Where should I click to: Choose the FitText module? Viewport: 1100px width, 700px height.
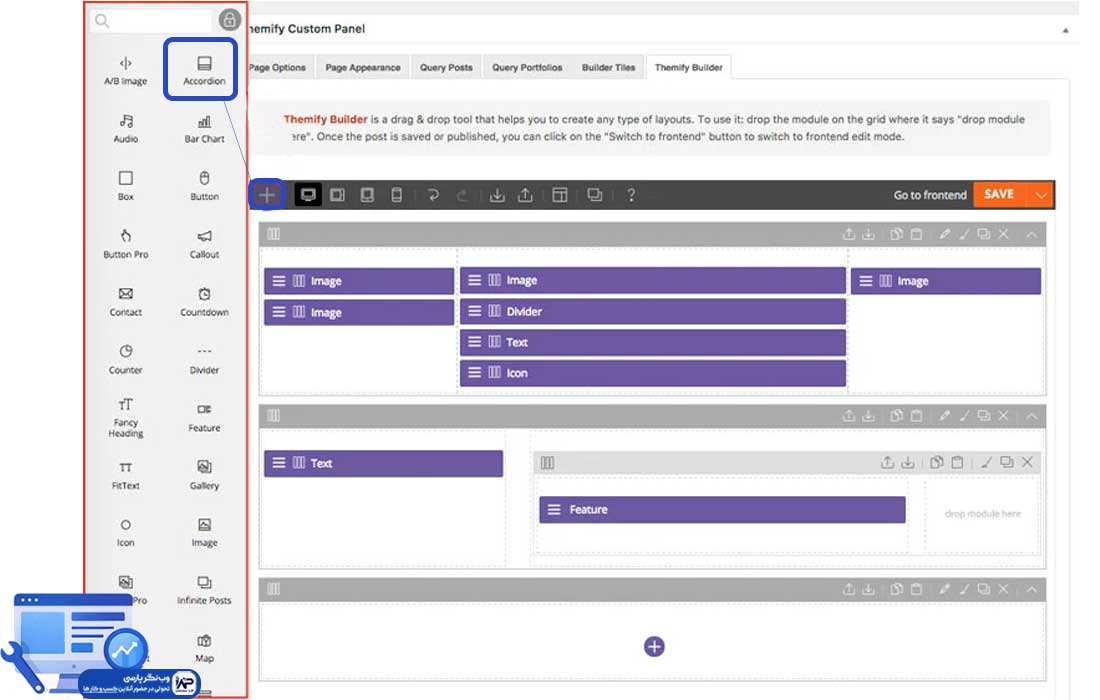[x=126, y=476]
